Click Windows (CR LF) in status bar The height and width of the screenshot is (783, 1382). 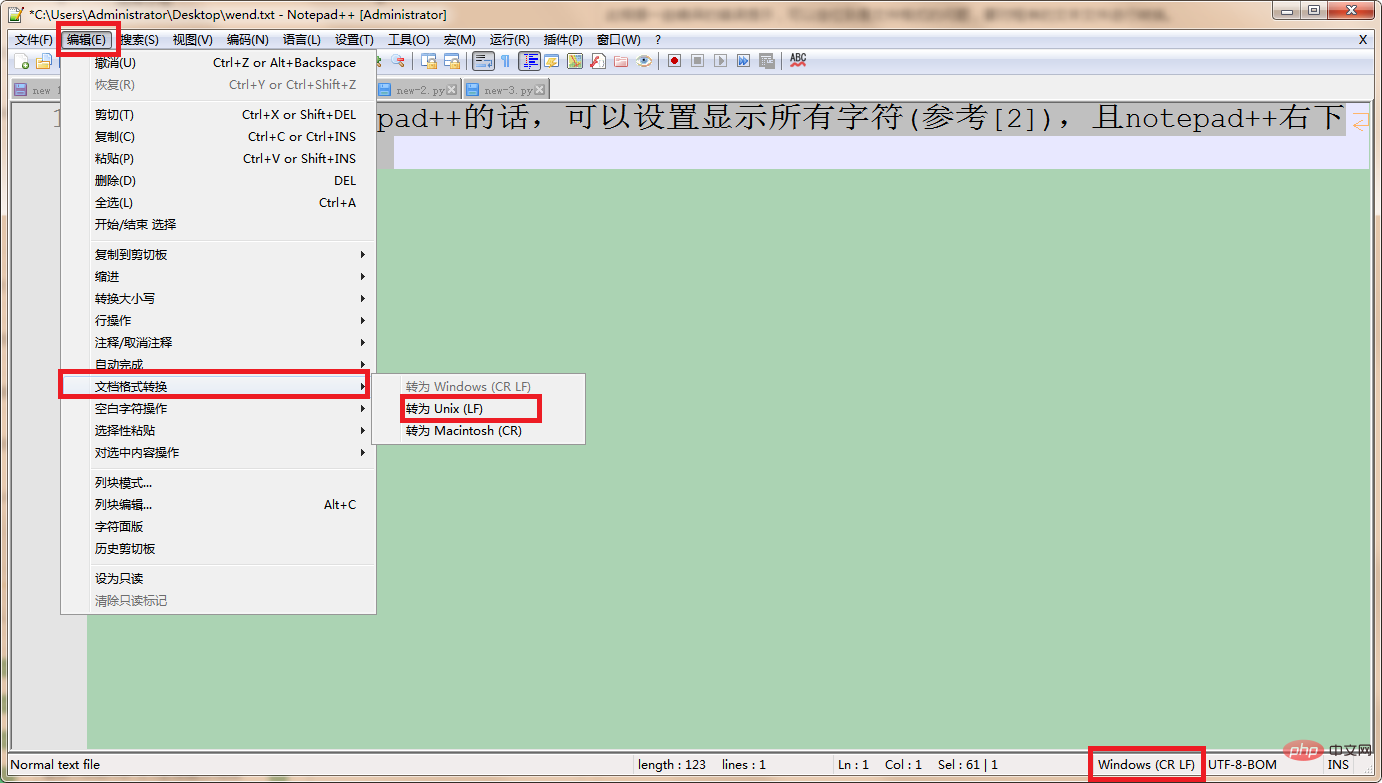pyautogui.click(x=1146, y=765)
